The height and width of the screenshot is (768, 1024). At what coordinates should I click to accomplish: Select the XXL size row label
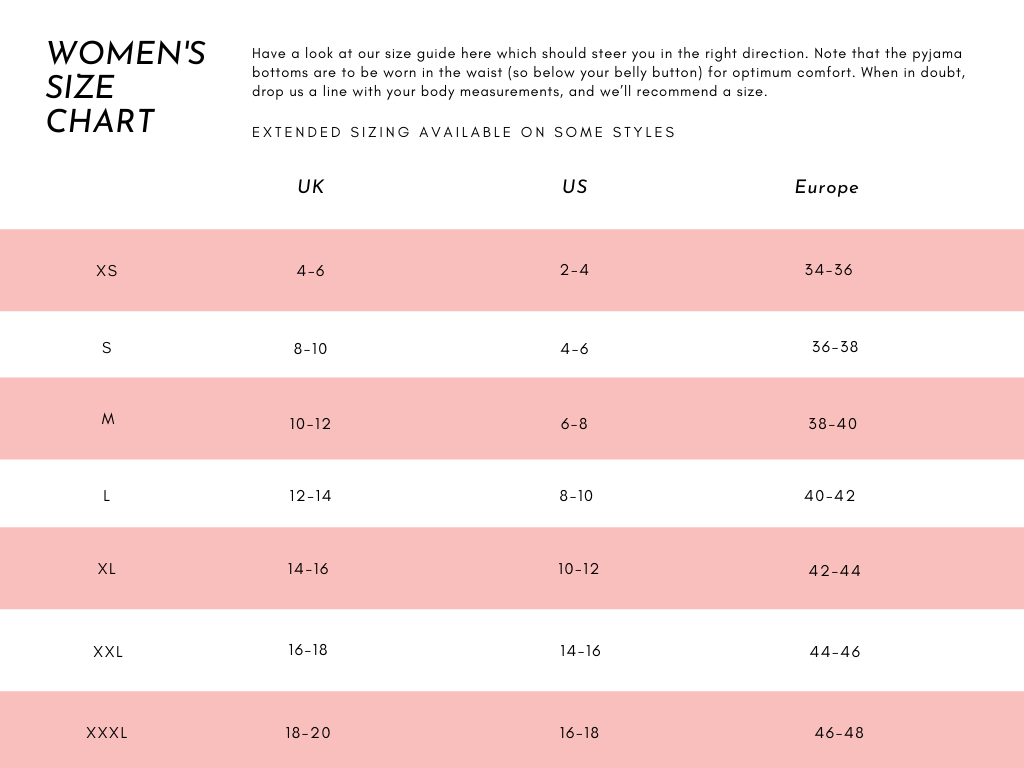click(108, 652)
